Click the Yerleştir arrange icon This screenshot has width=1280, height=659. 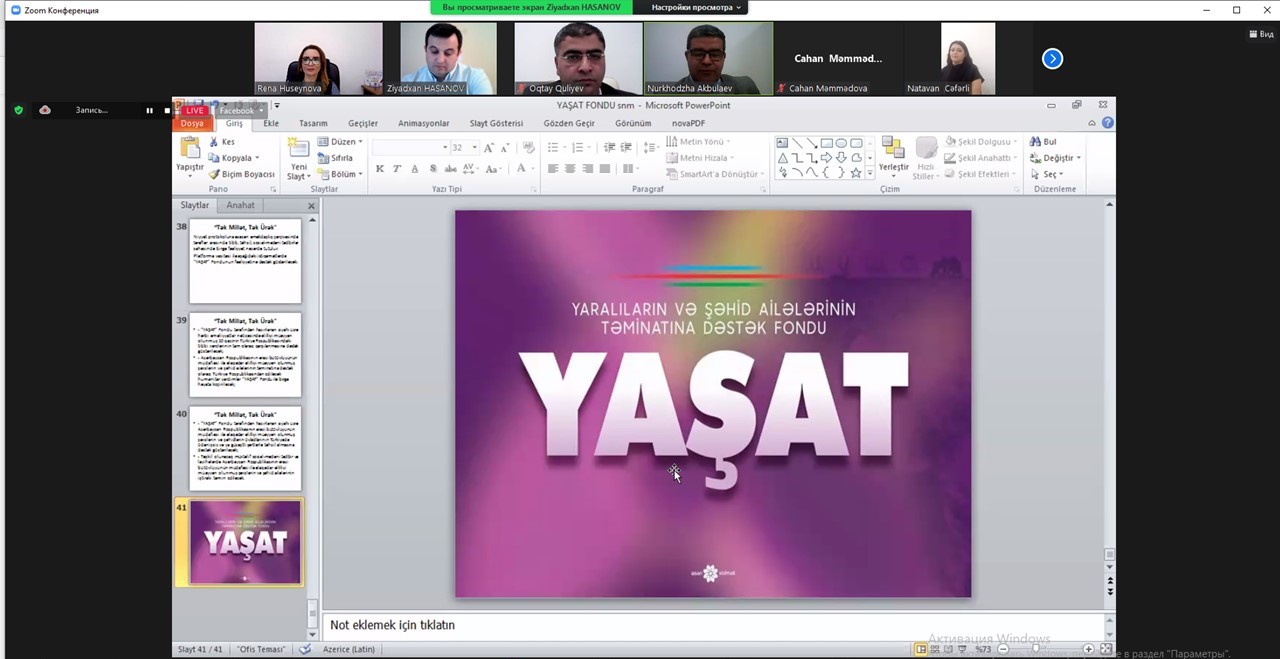893,149
